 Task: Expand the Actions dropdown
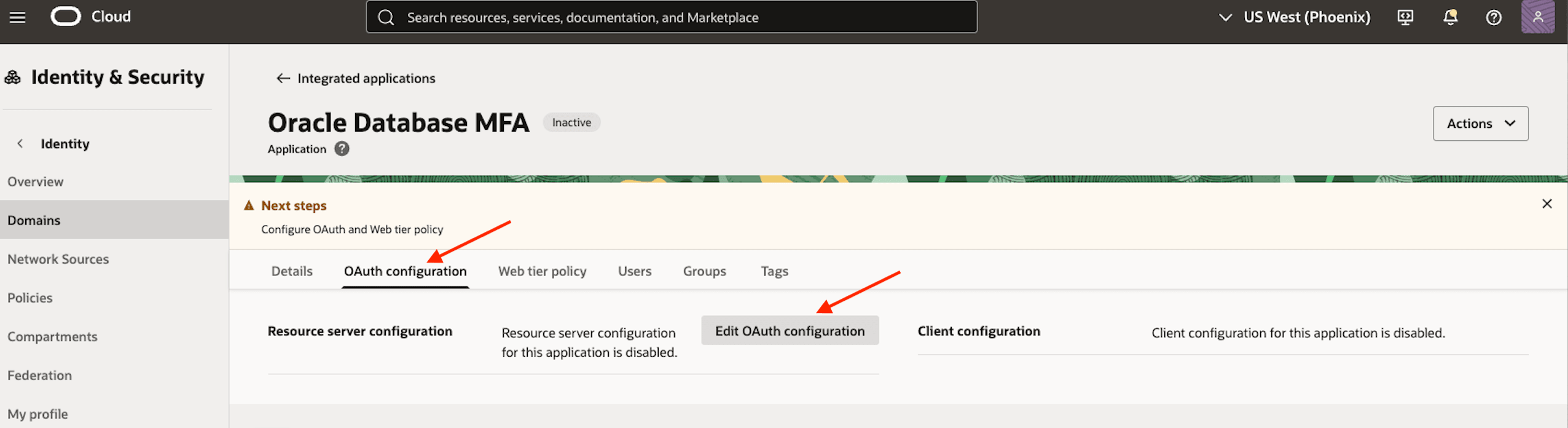[1481, 124]
